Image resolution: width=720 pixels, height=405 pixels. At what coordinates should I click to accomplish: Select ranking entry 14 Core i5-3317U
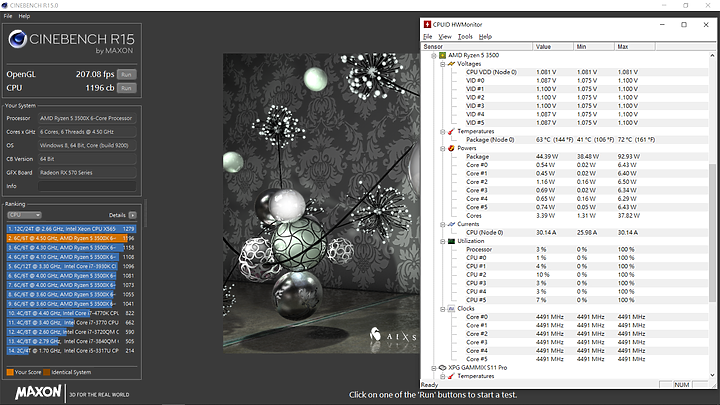point(71,351)
